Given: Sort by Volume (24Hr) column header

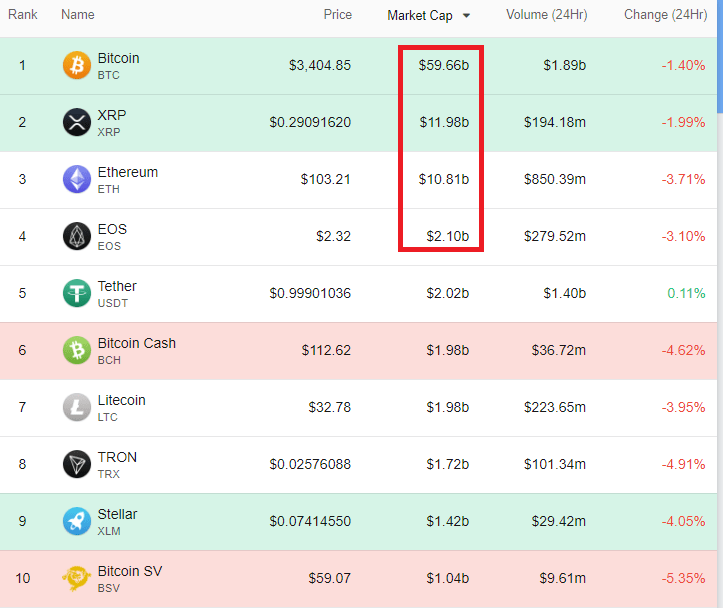Looking at the screenshot, I should pyautogui.click(x=547, y=15).
